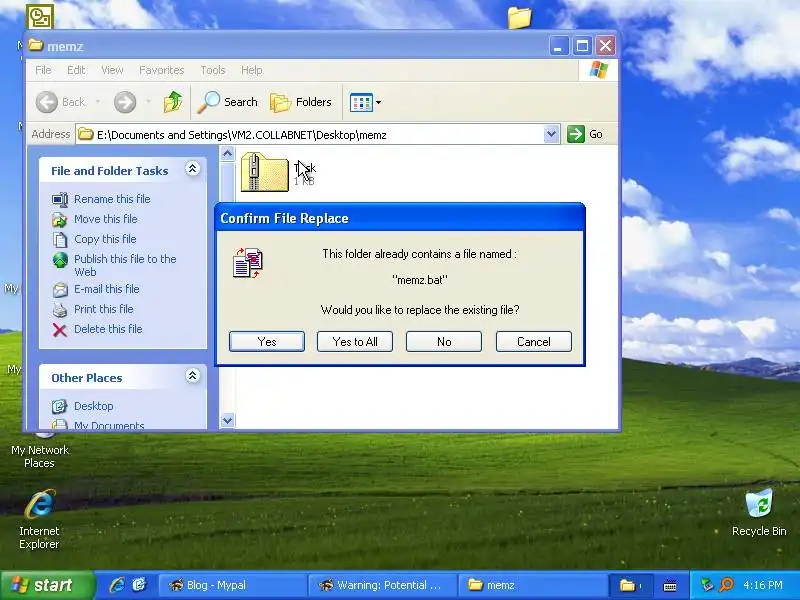Screen dimensions: 800x600
Task: Click the keyboard icon on taskbar
Action: coord(670,586)
